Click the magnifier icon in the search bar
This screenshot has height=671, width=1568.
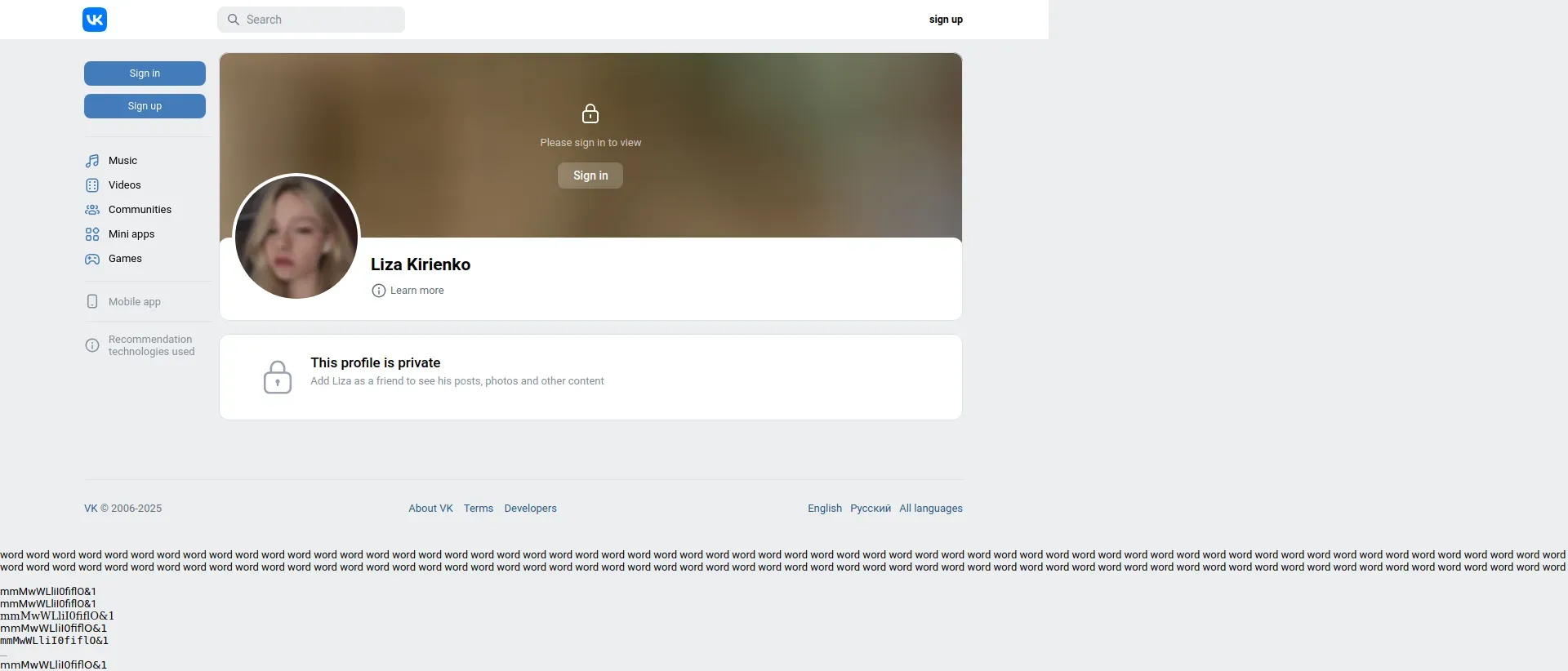click(234, 20)
